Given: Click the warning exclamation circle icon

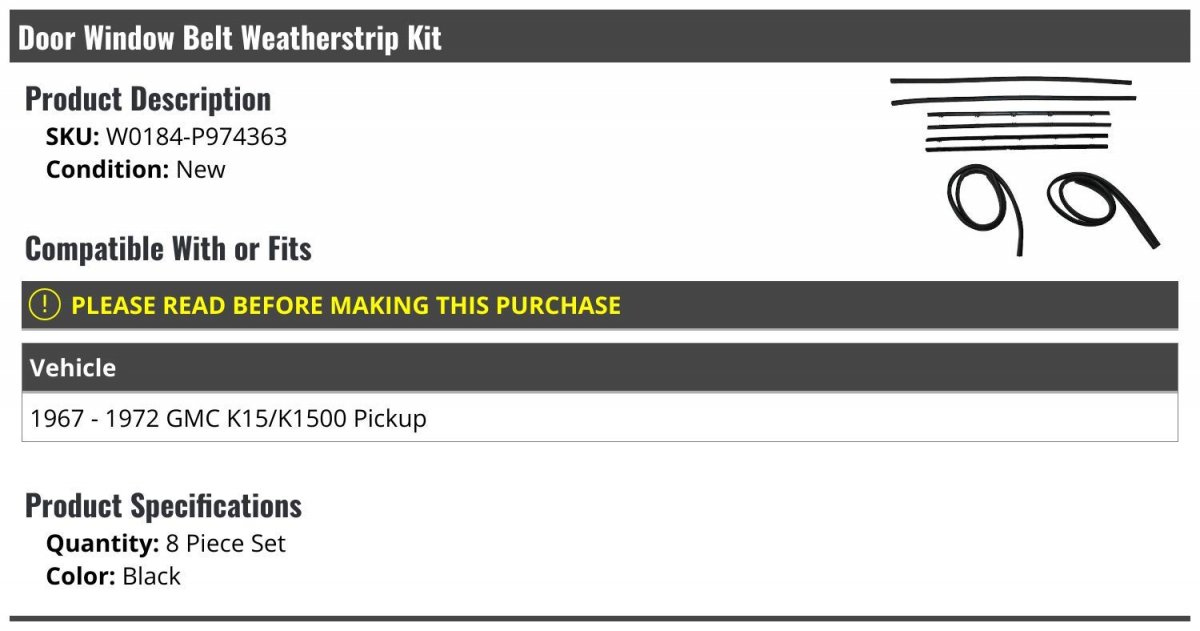Looking at the screenshot, I should tap(45, 305).
